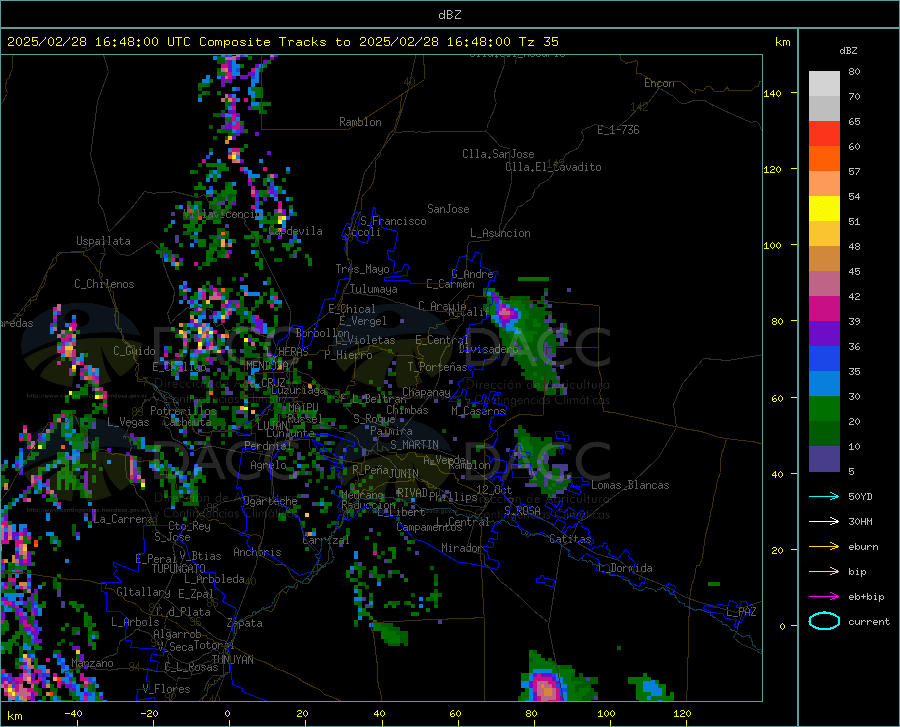Screen dimensions: 900x727
Task: Click the Zapata label on map
Action: point(245,623)
